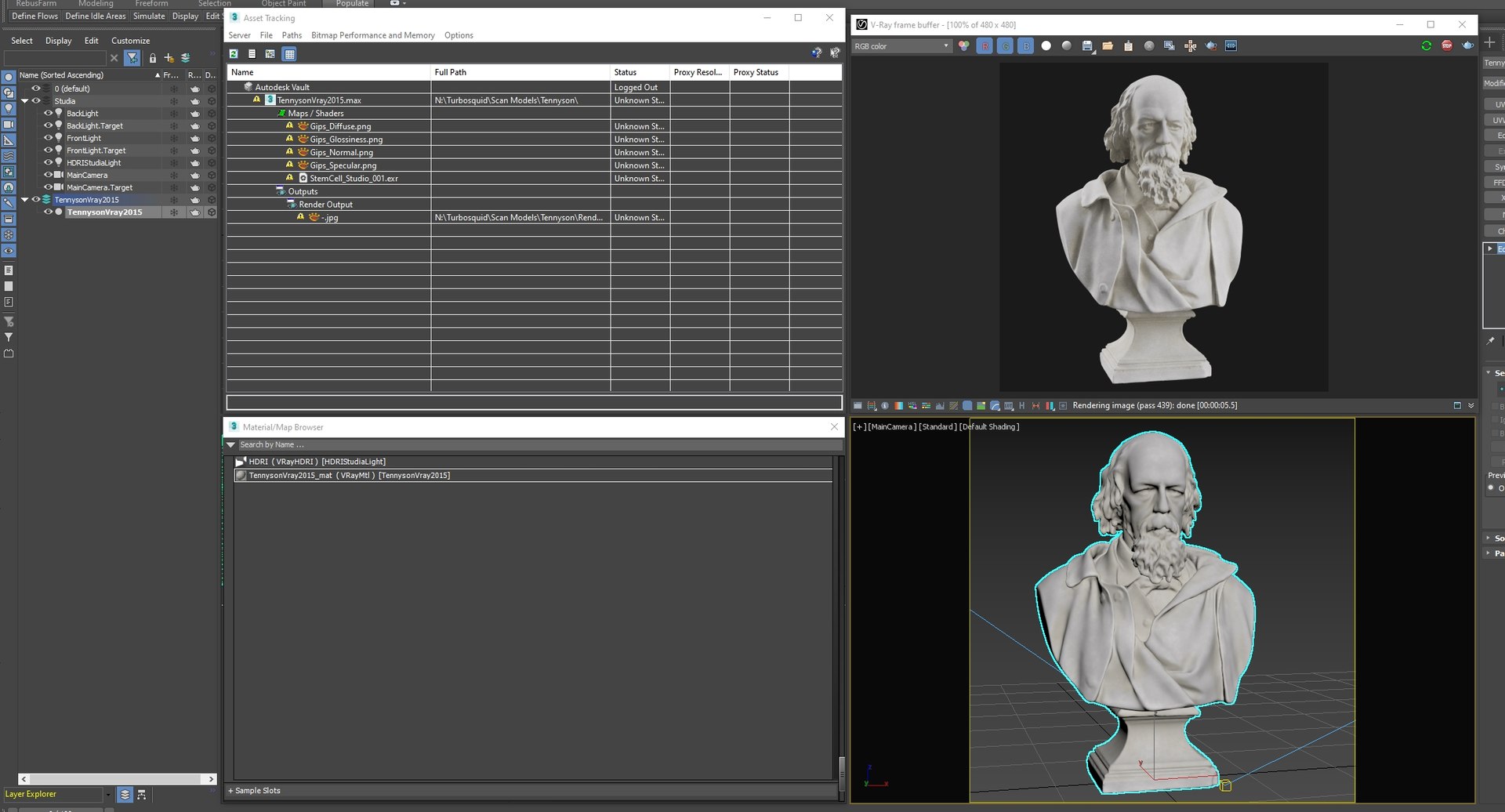The height and width of the screenshot is (812, 1505).
Task: Open Bitmap Performance and Memory menu
Action: 373,35
